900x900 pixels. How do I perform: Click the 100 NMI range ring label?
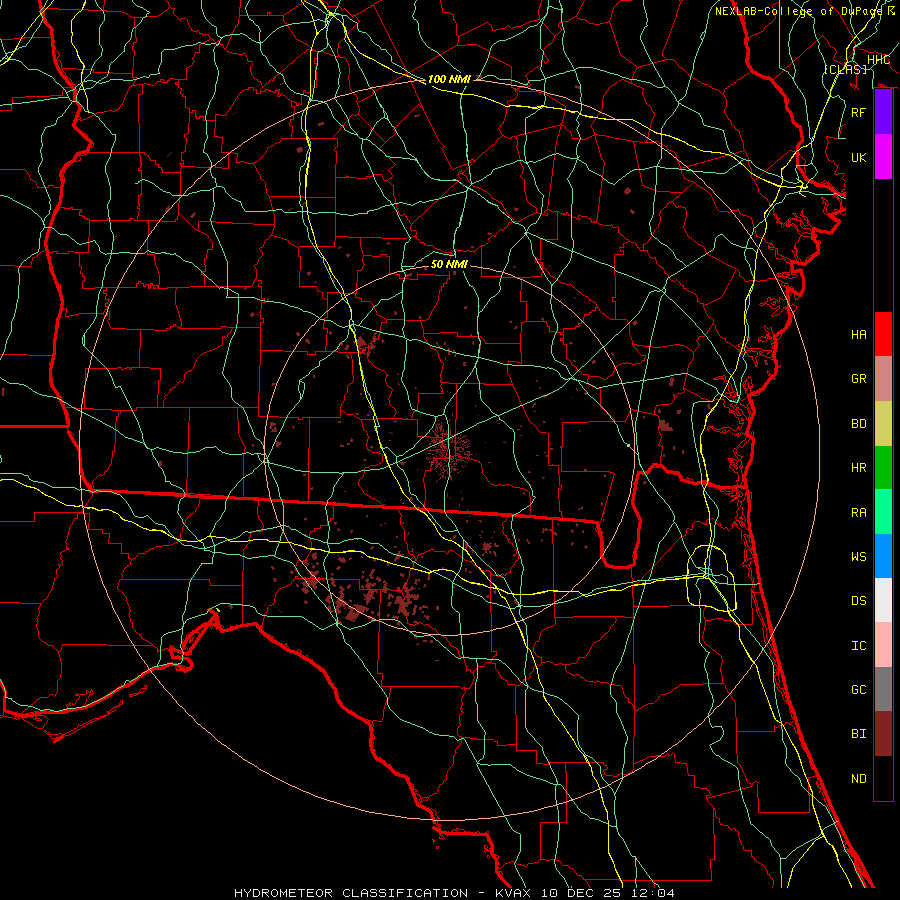449,79
